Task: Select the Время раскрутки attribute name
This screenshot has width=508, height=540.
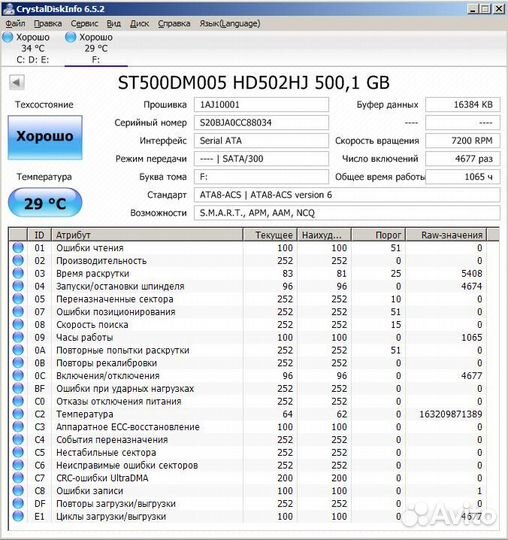Action: 93,273
